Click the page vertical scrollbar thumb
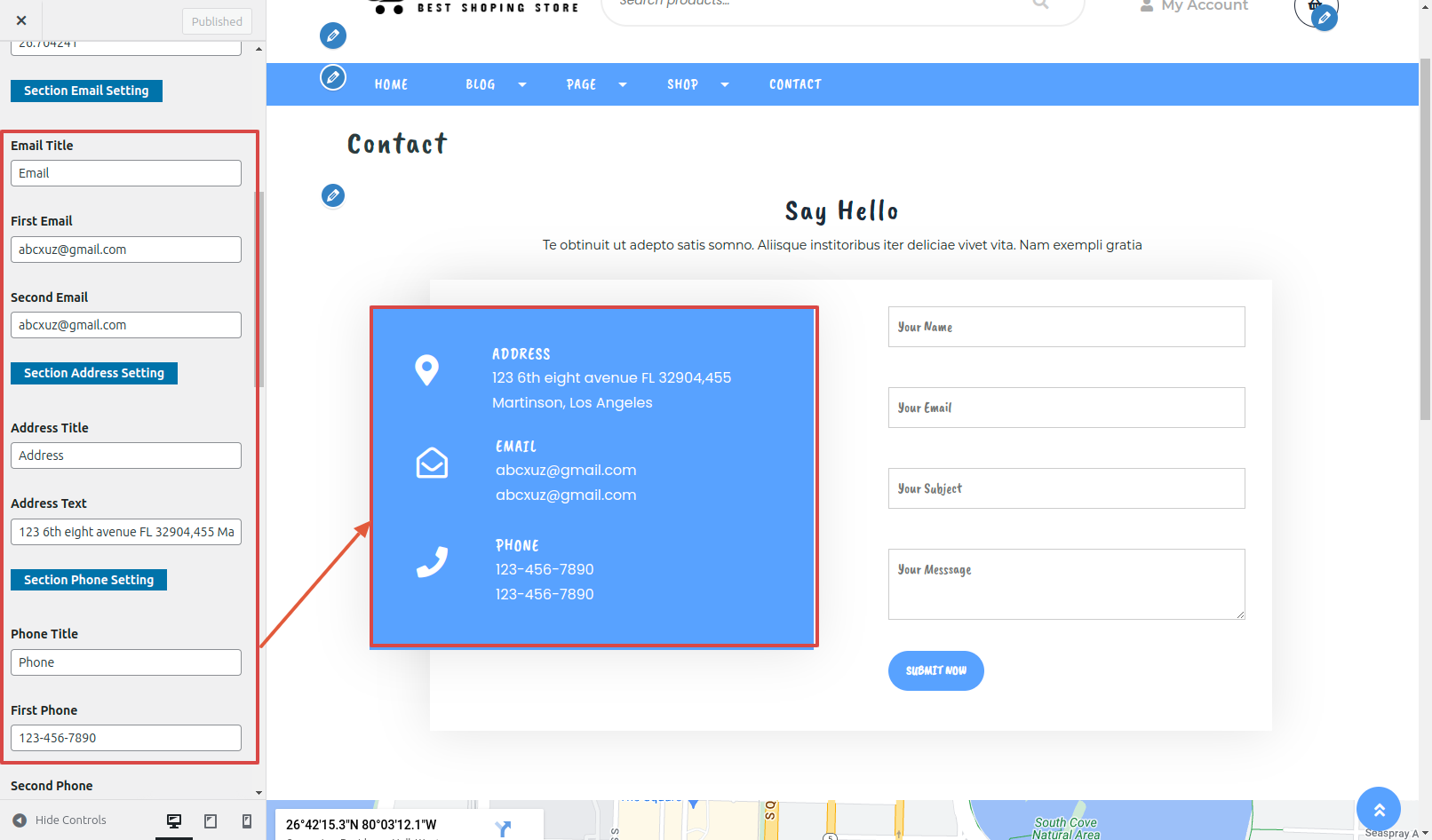 (1425, 237)
